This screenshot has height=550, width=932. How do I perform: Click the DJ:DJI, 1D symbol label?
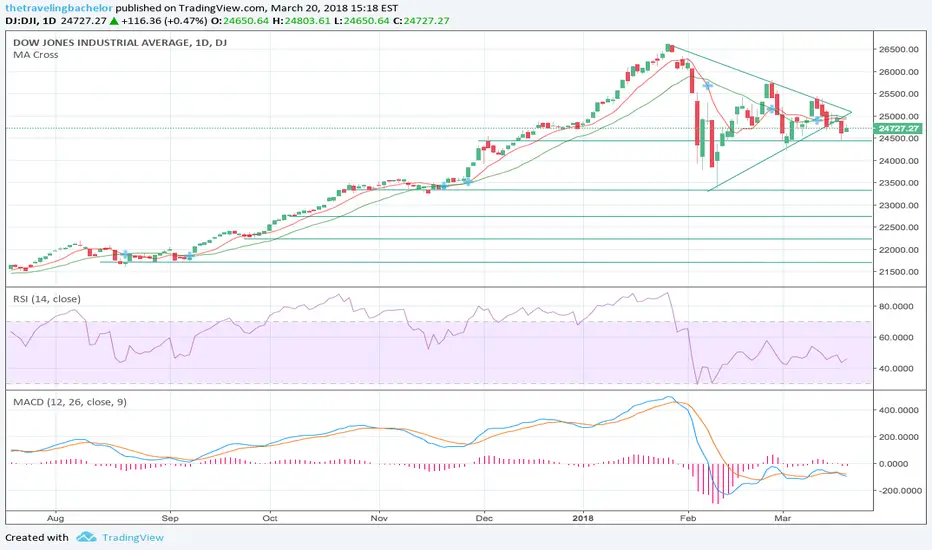pyautogui.click(x=30, y=21)
